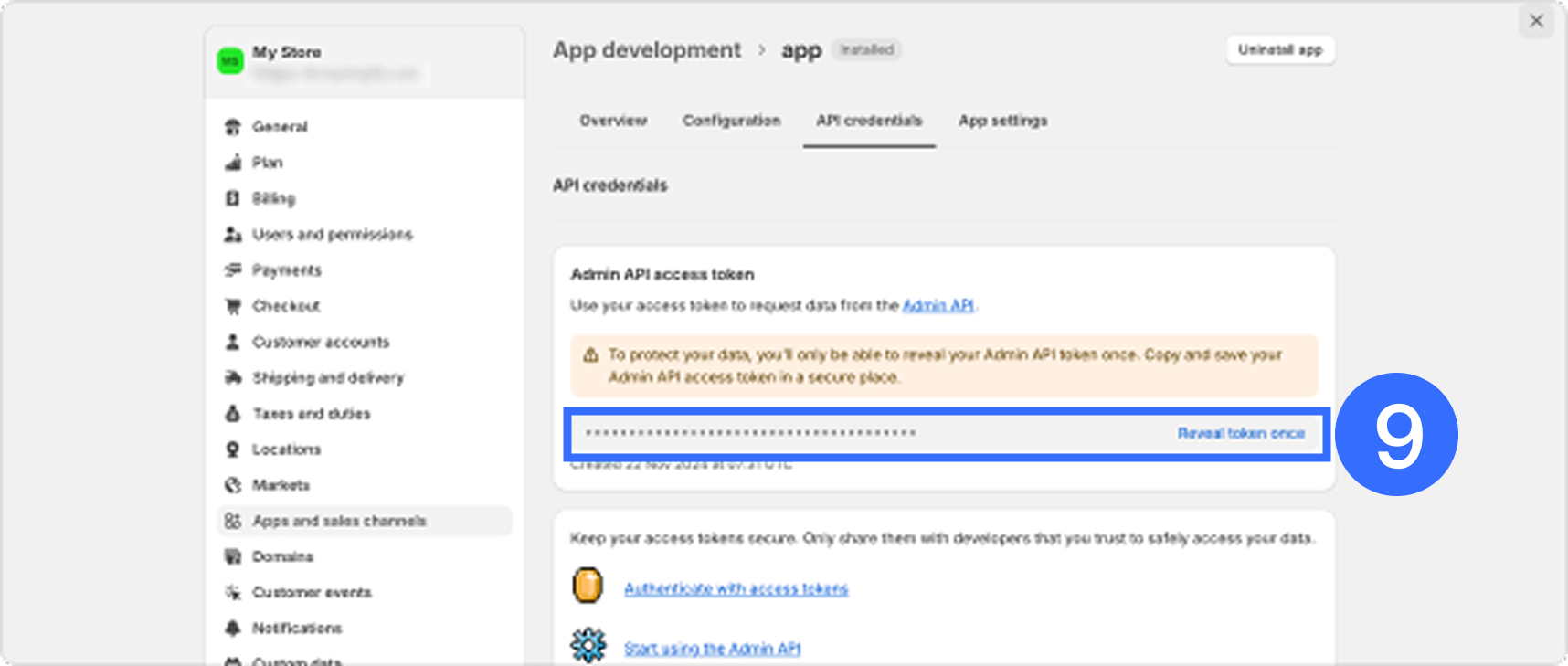
Task: Click App development in the breadcrumb
Action: point(647,50)
